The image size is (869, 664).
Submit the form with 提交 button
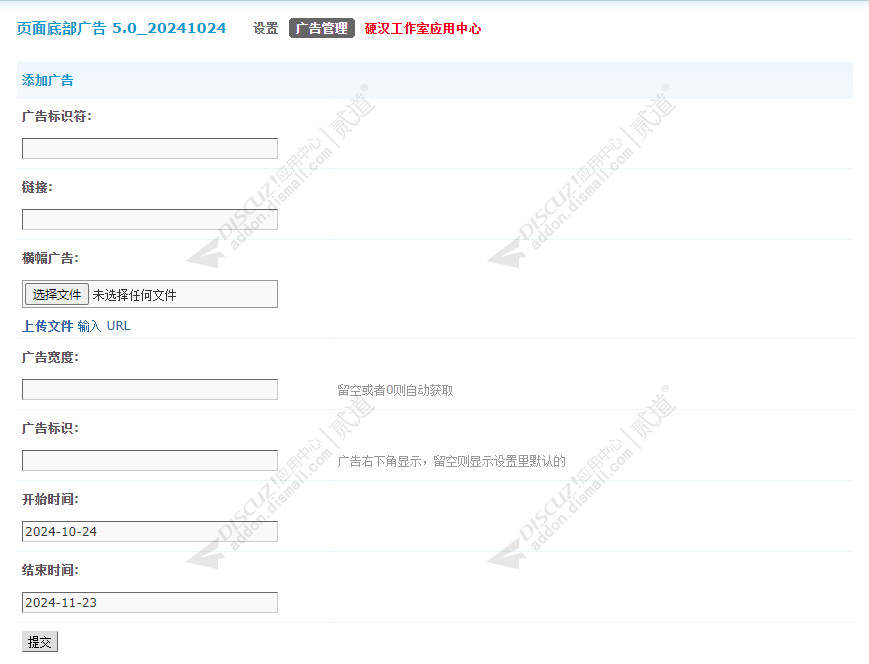click(x=39, y=642)
